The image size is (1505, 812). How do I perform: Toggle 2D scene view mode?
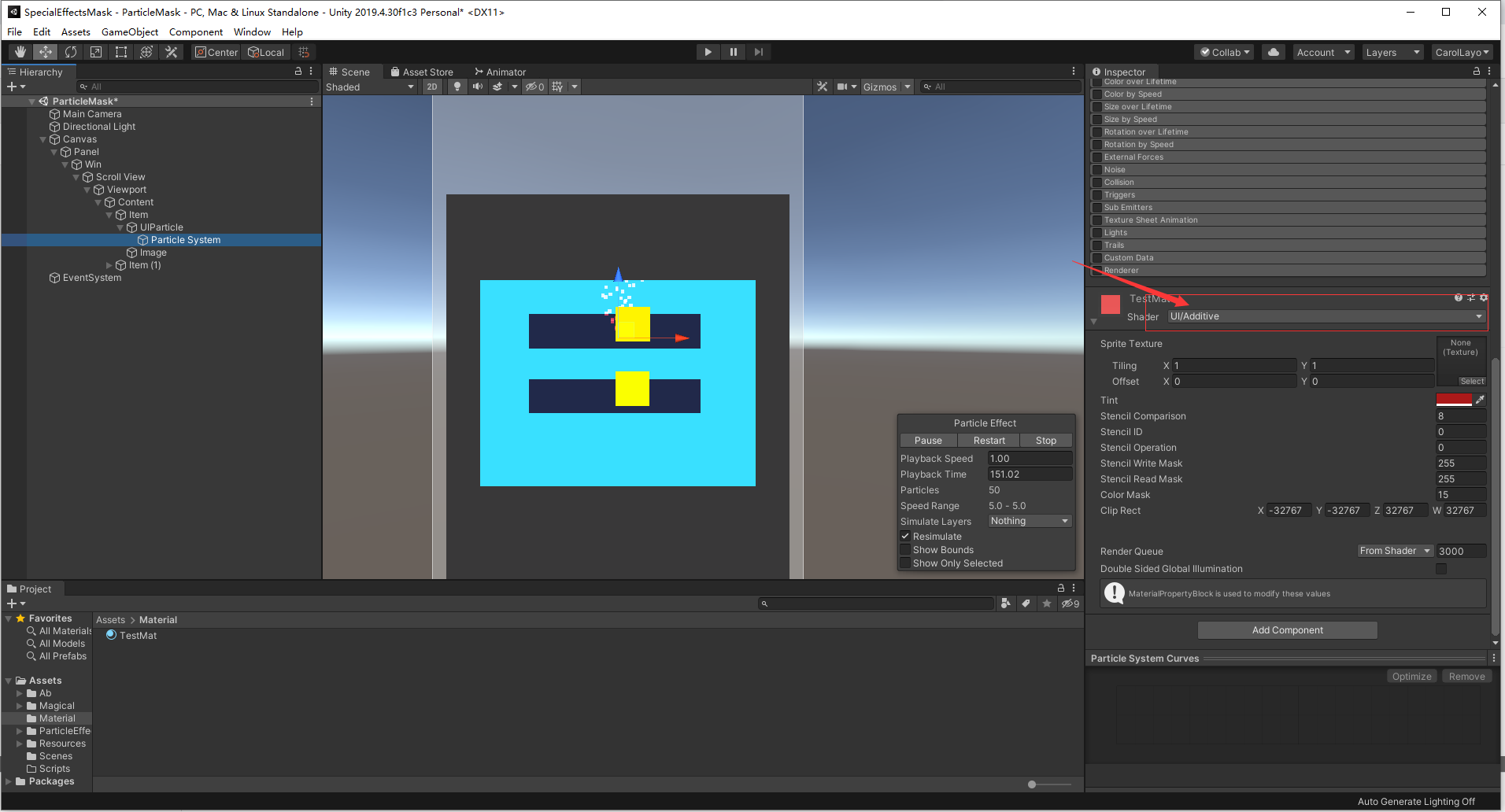click(432, 87)
